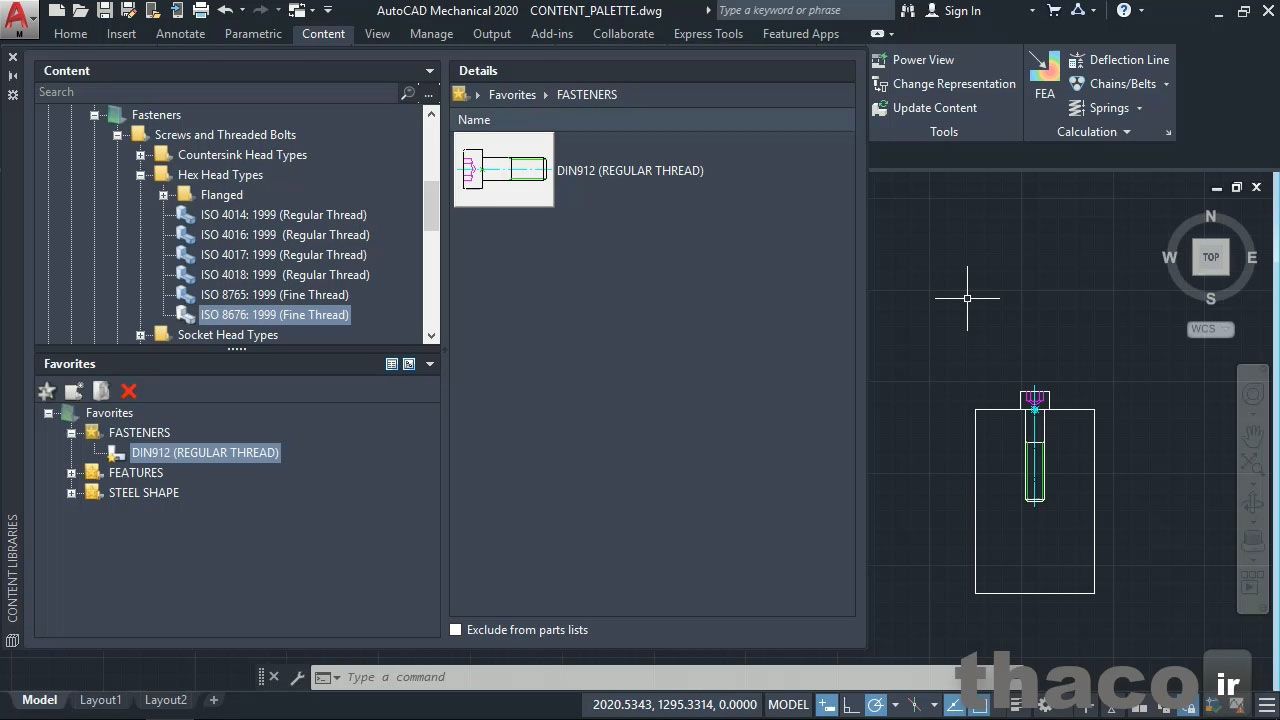Expand the FEATURES favorites folder
Screen dimensions: 1280x720
click(x=72, y=473)
